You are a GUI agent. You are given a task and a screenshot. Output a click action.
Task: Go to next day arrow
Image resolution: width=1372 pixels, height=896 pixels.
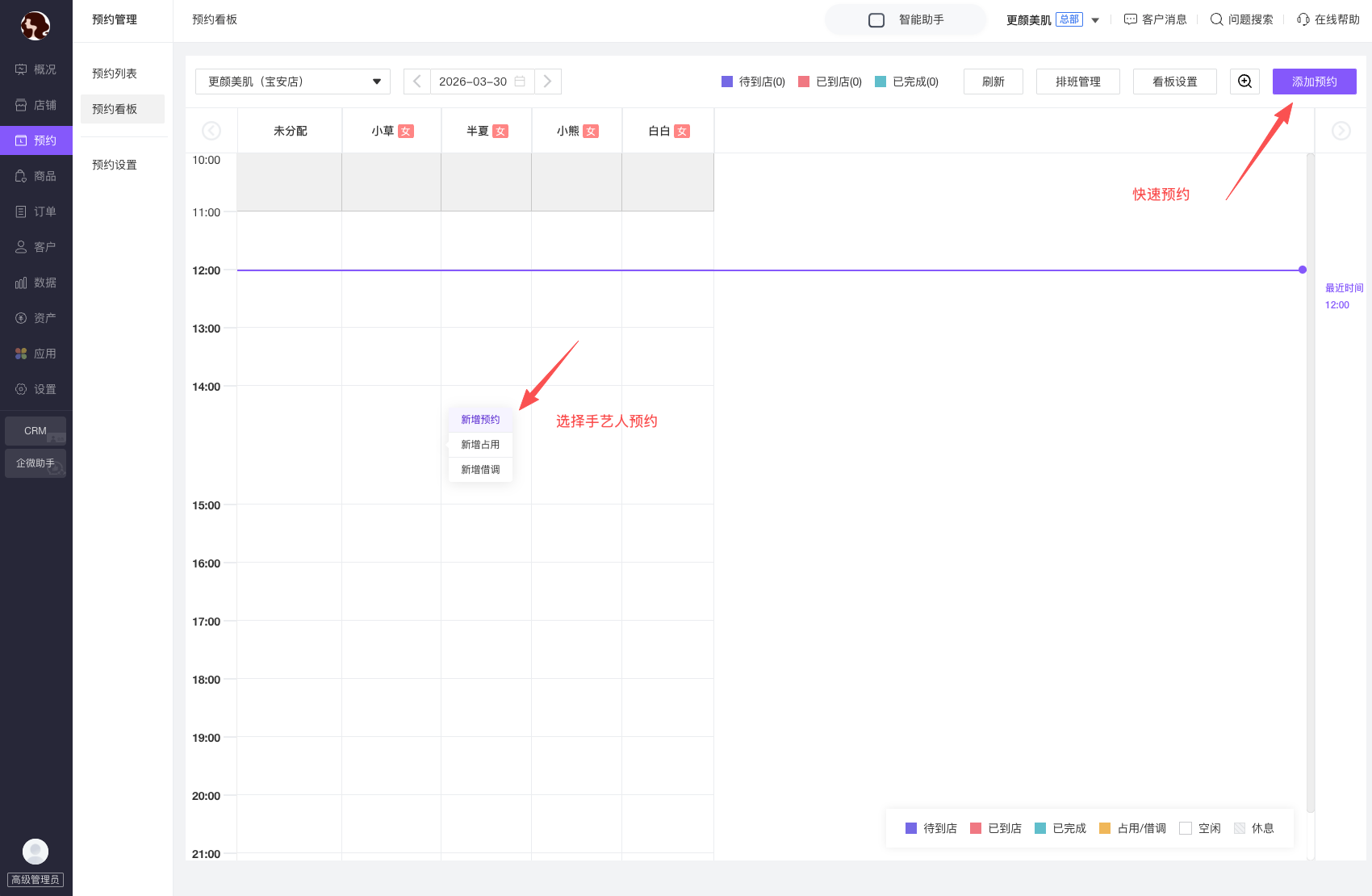(x=547, y=82)
